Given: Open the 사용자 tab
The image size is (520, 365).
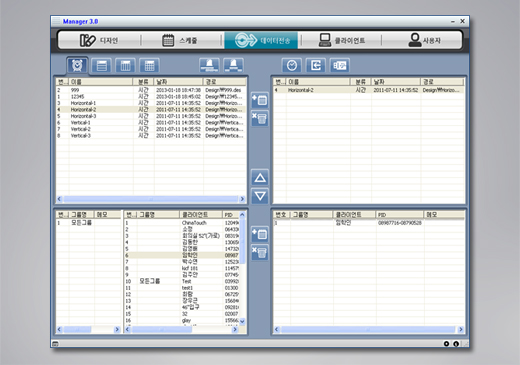Looking at the screenshot, I should [x=423, y=40].
